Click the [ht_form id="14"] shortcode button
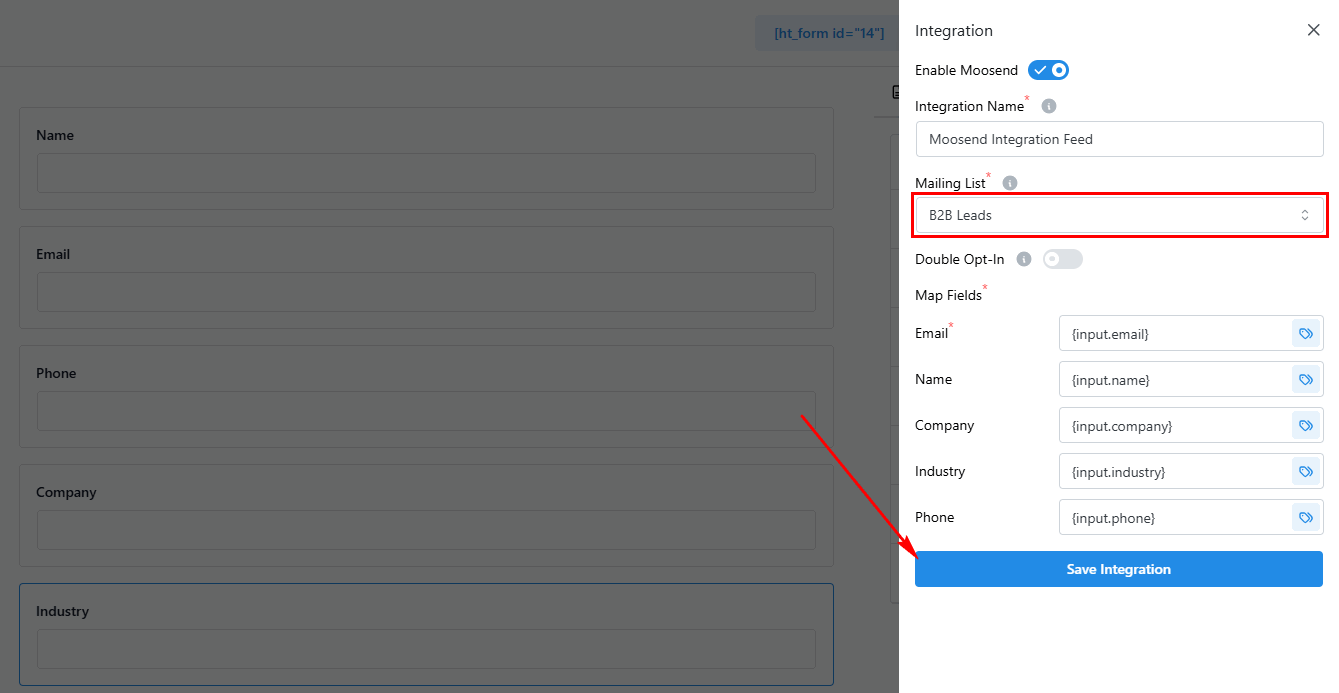1339x693 pixels. [827, 32]
